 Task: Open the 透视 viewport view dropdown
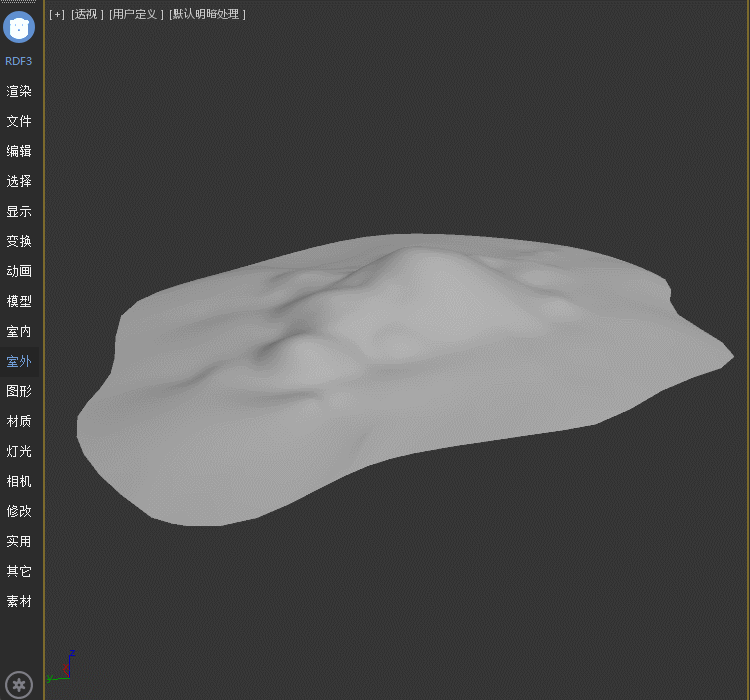(x=87, y=14)
